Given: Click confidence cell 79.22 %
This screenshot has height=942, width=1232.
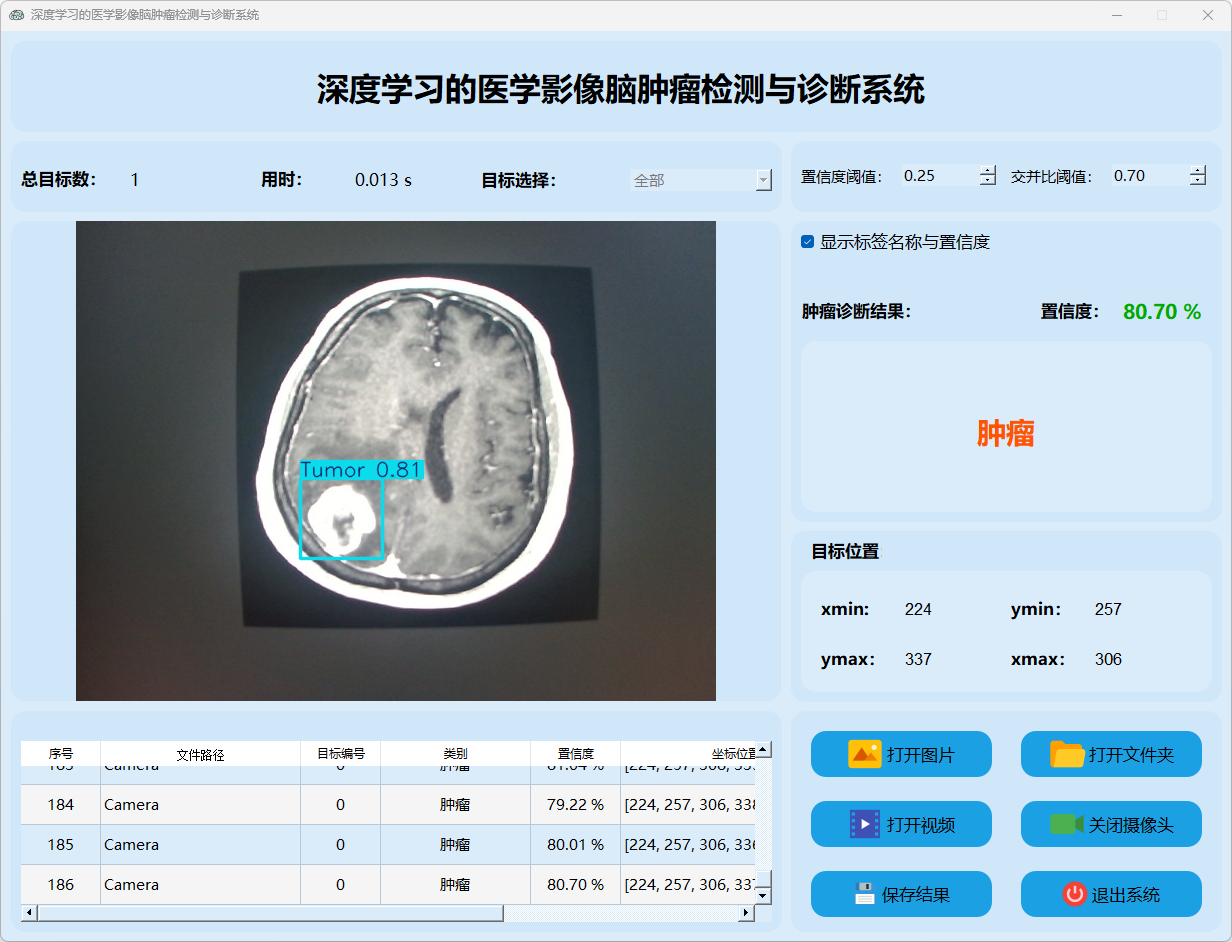Looking at the screenshot, I should 575,805.
